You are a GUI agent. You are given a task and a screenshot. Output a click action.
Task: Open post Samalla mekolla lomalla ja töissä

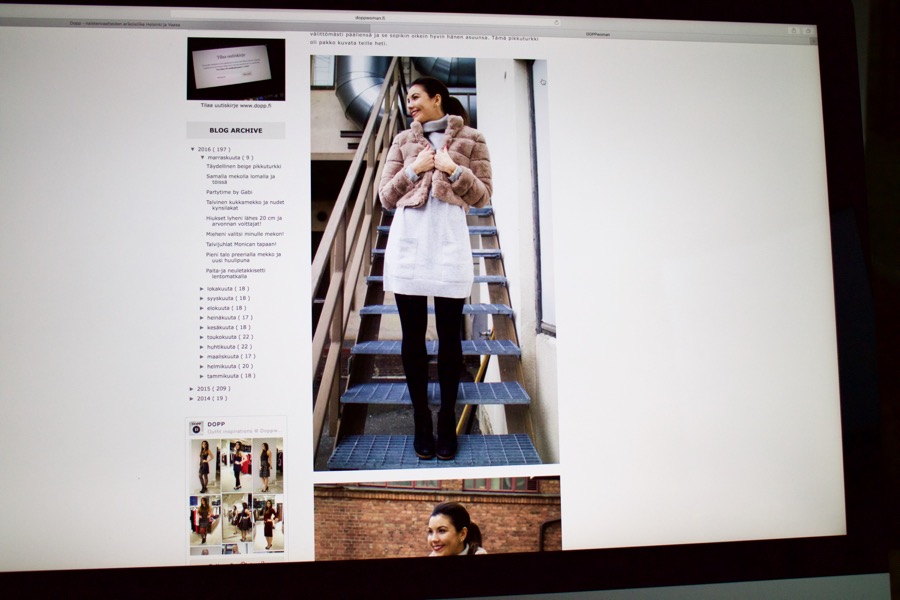click(x=240, y=179)
